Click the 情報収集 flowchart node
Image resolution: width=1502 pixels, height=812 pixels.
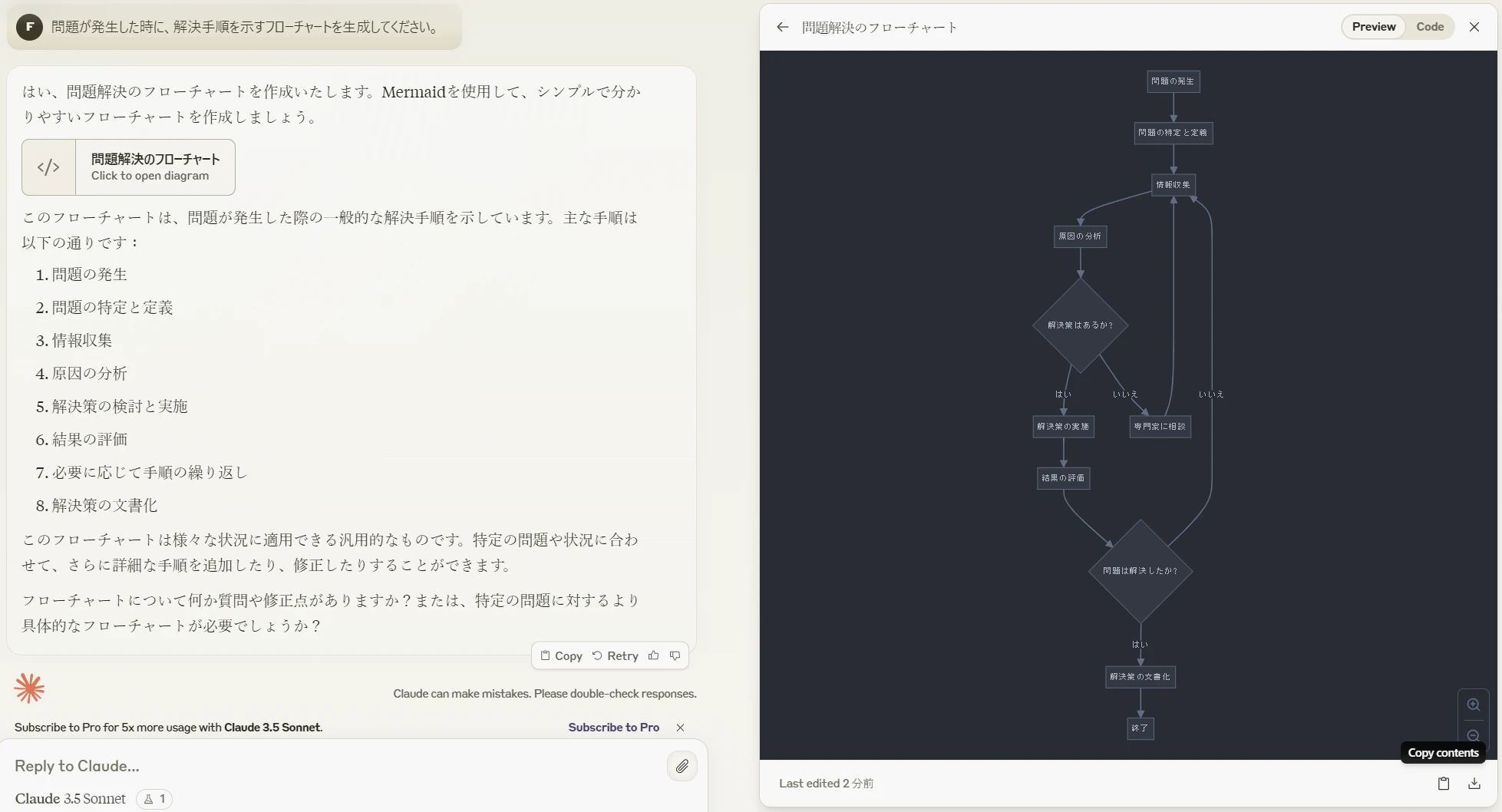pyautogui.click(x=1173, y=185)
